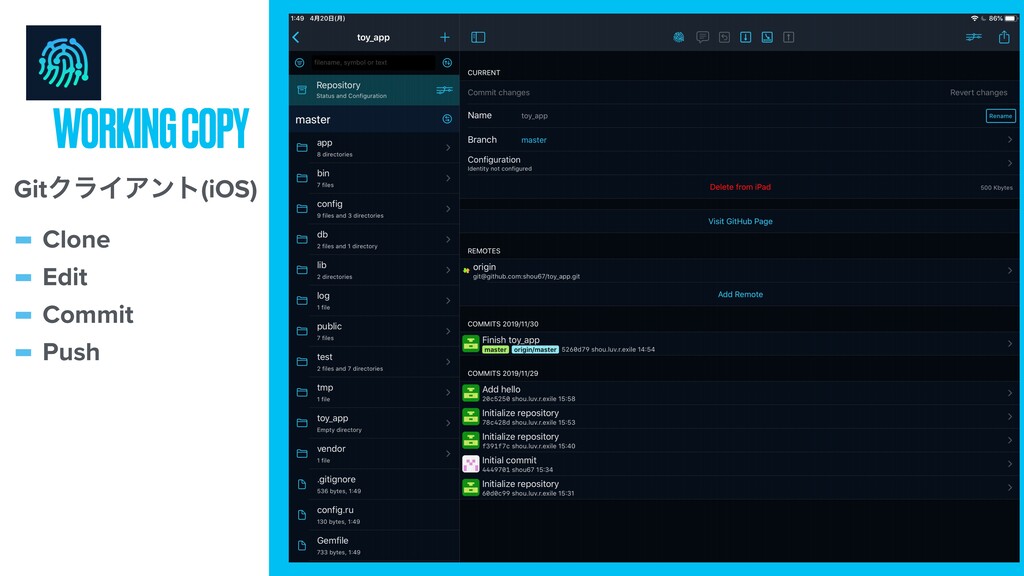Image resolution: width=1024 pixels, height=576 pixels.
Task: Open the Branch row chevron
Action: pyautogui.click(x=1010, y=140)
